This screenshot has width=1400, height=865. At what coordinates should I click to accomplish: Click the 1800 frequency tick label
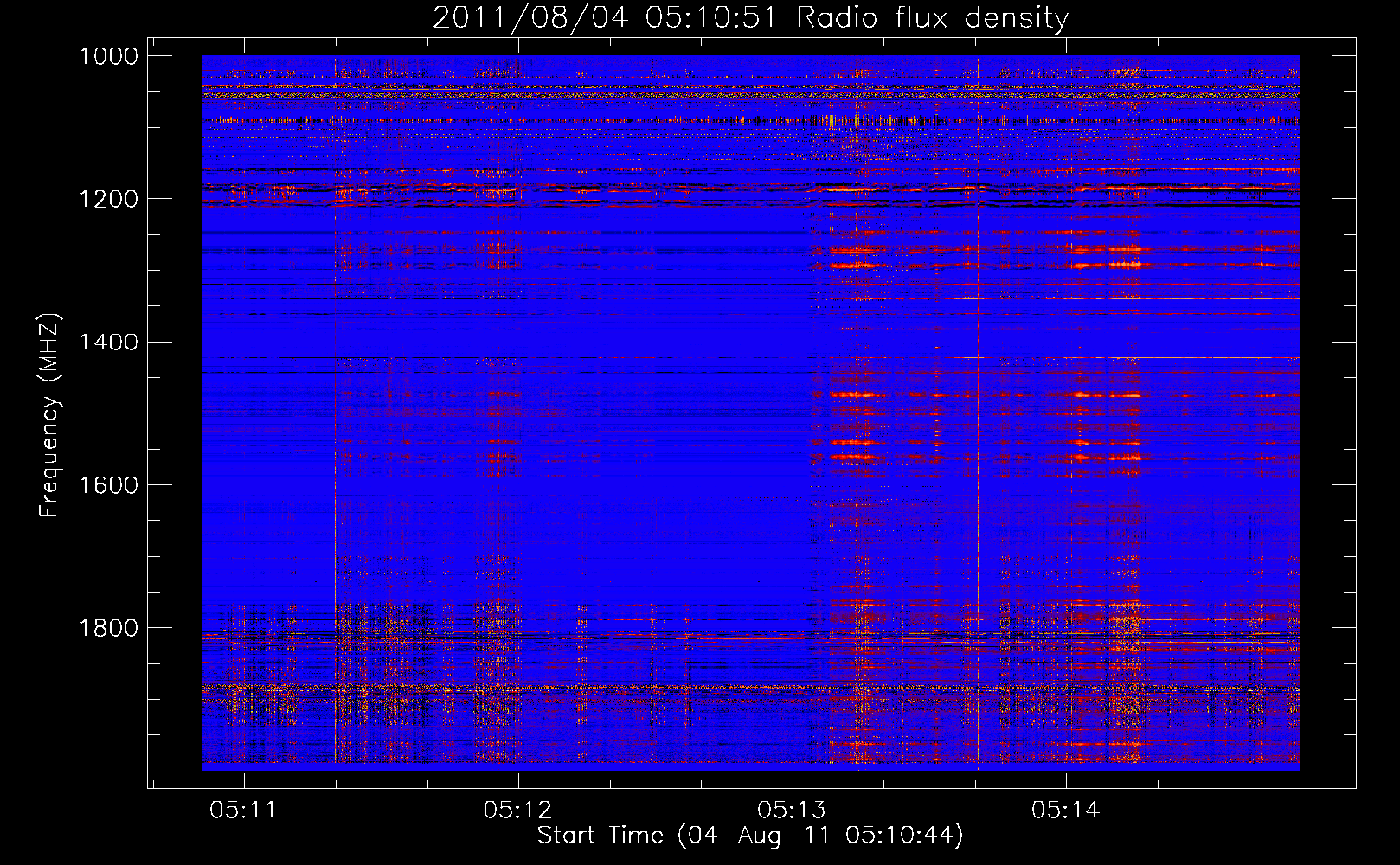point(109,628)
